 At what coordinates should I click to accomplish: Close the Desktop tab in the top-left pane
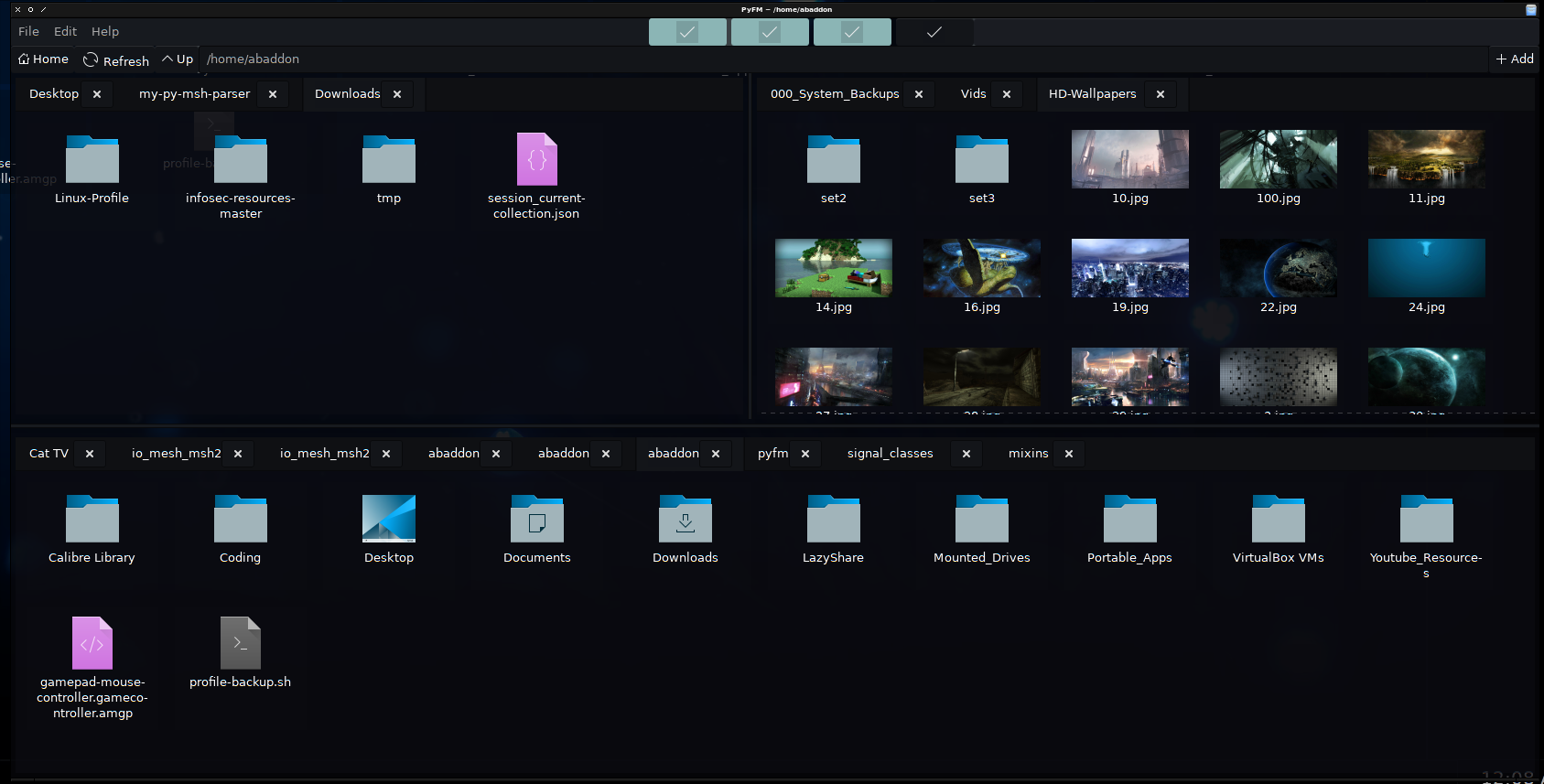point(97,94)
